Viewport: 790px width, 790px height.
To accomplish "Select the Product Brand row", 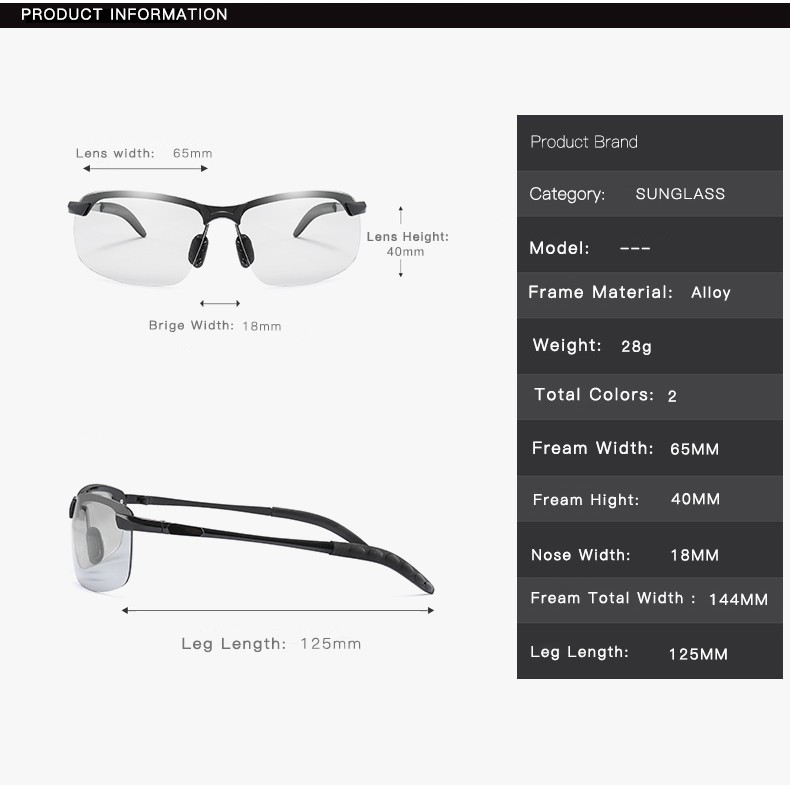I will pos(649,143).
